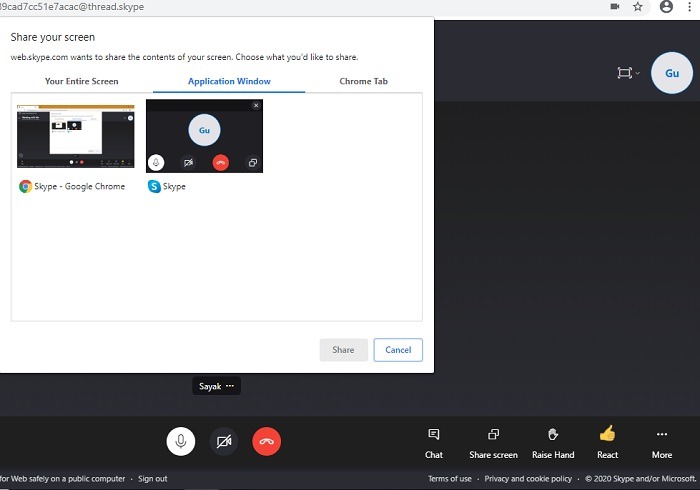Raise Hand in the call

pos(553,444)
